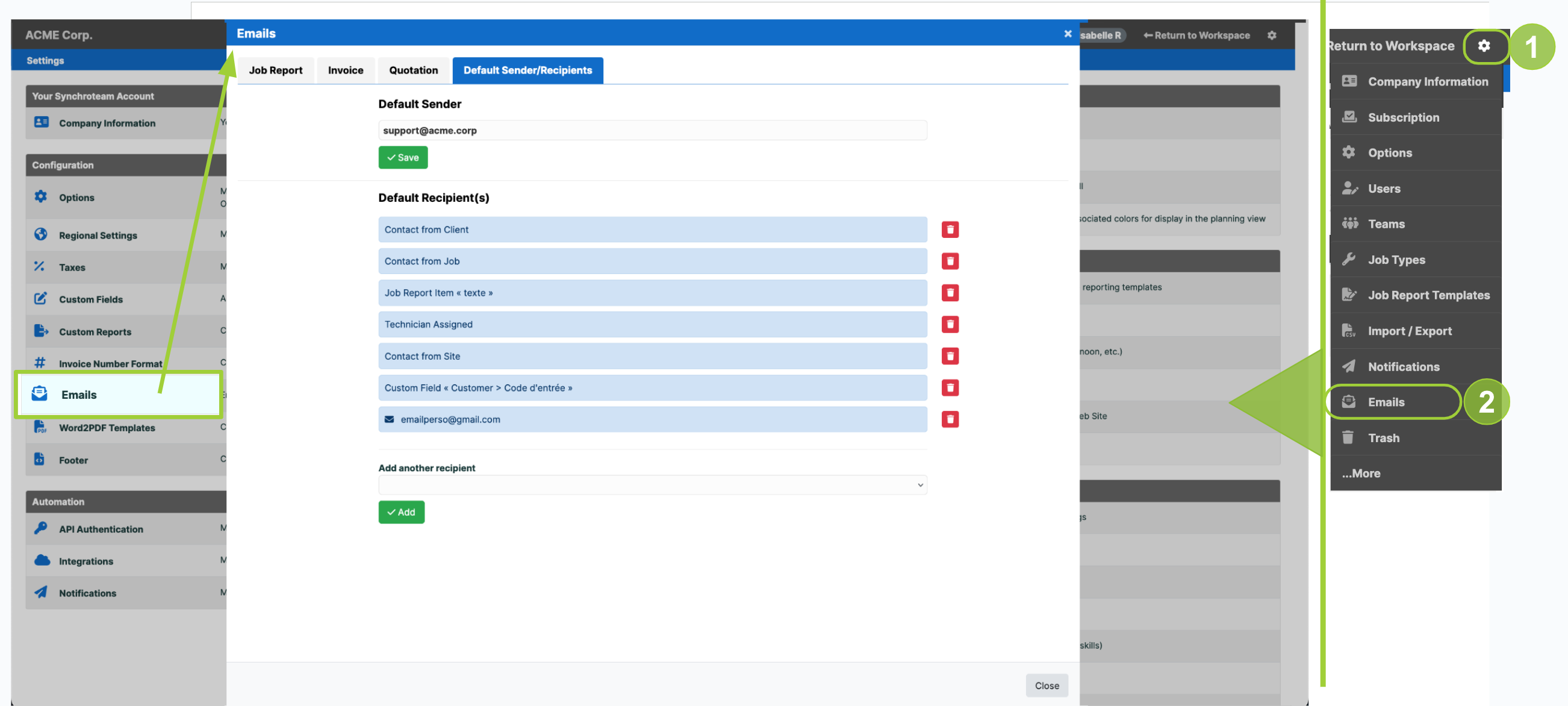The height and width of the screenshot is (706, 1568).
Task: Remove the Job Report Item texte recipient
Action: (950, 293)
